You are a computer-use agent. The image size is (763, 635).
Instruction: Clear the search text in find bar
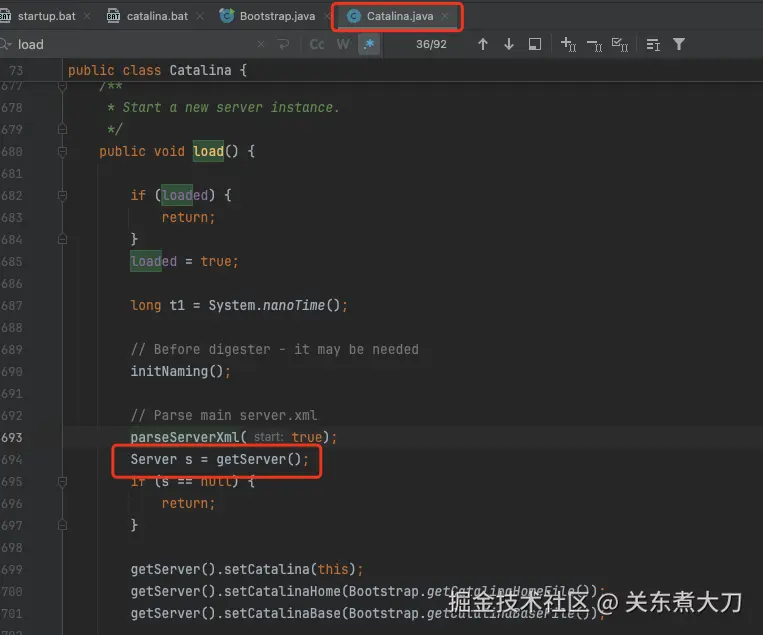click(x=261, y=44)
